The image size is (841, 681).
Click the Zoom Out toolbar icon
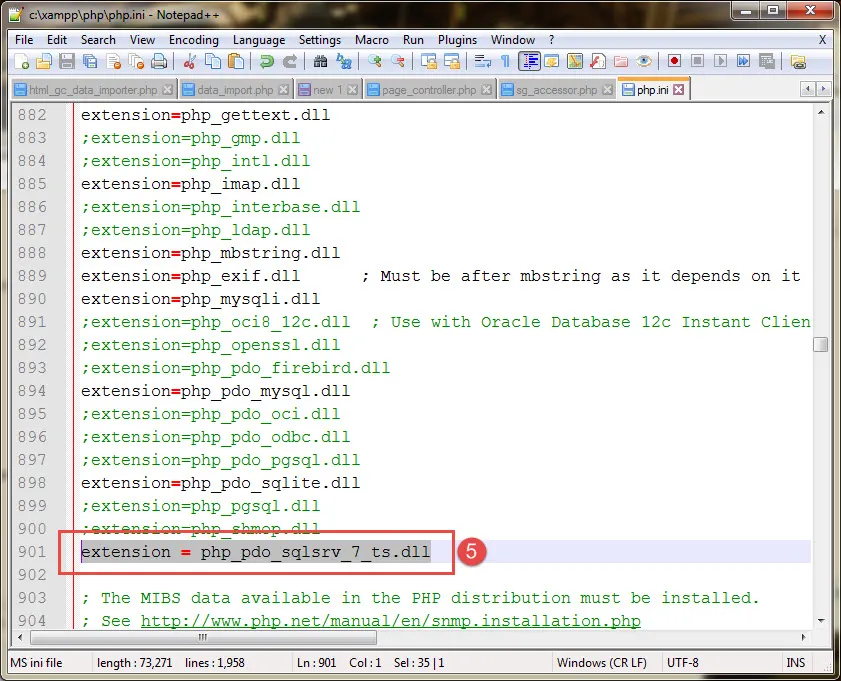pos(397,62)
